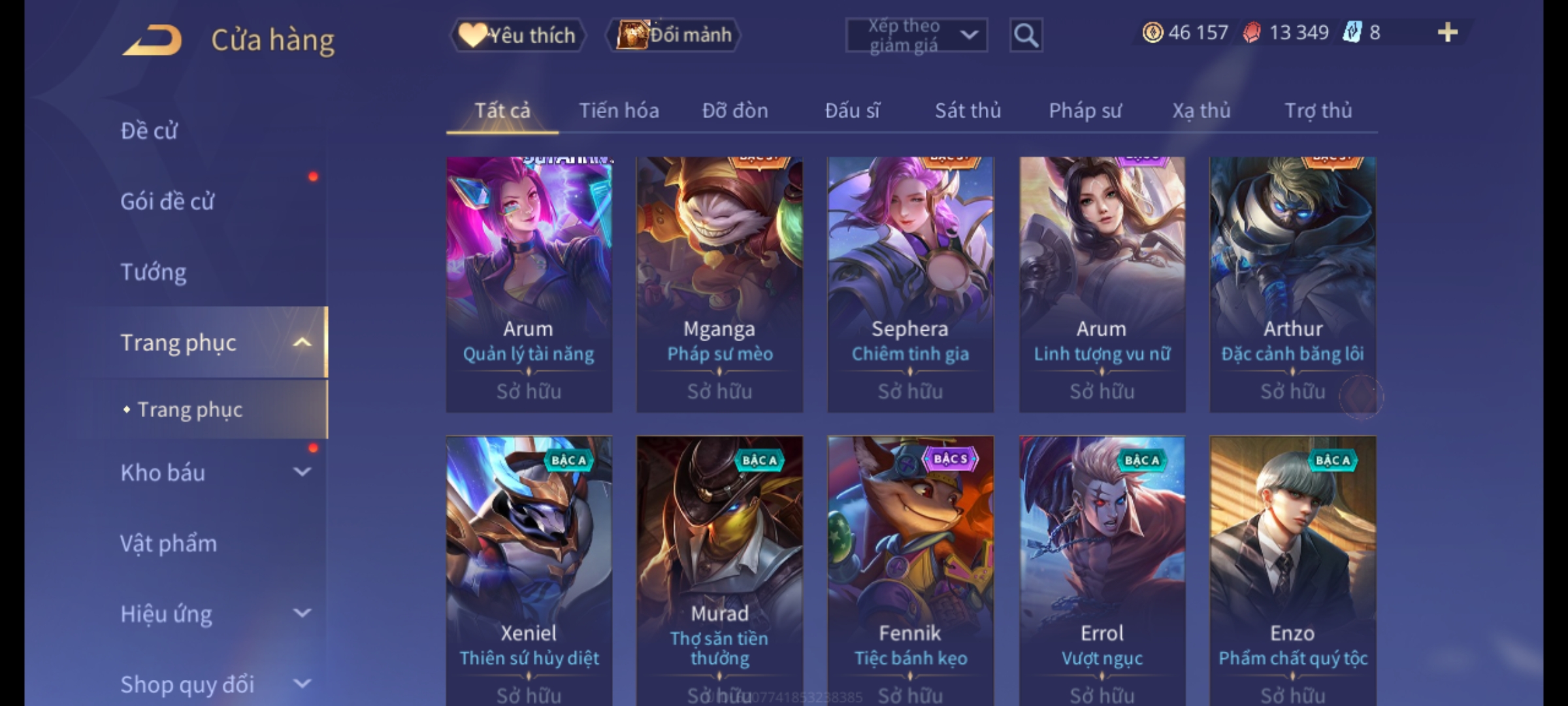Collapse the Trang phục sidebar section
This screenshot has width=1568, height=706.
click(302, 343)
